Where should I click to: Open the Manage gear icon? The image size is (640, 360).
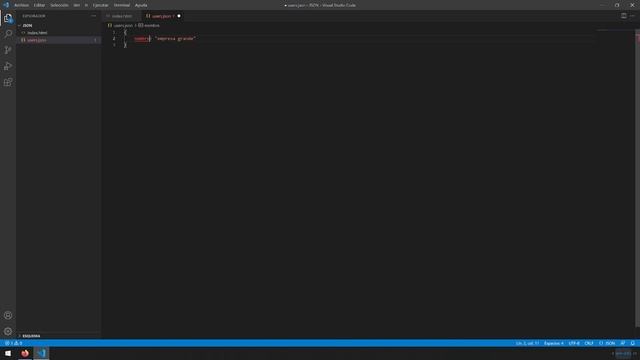(x=8, y=331)
